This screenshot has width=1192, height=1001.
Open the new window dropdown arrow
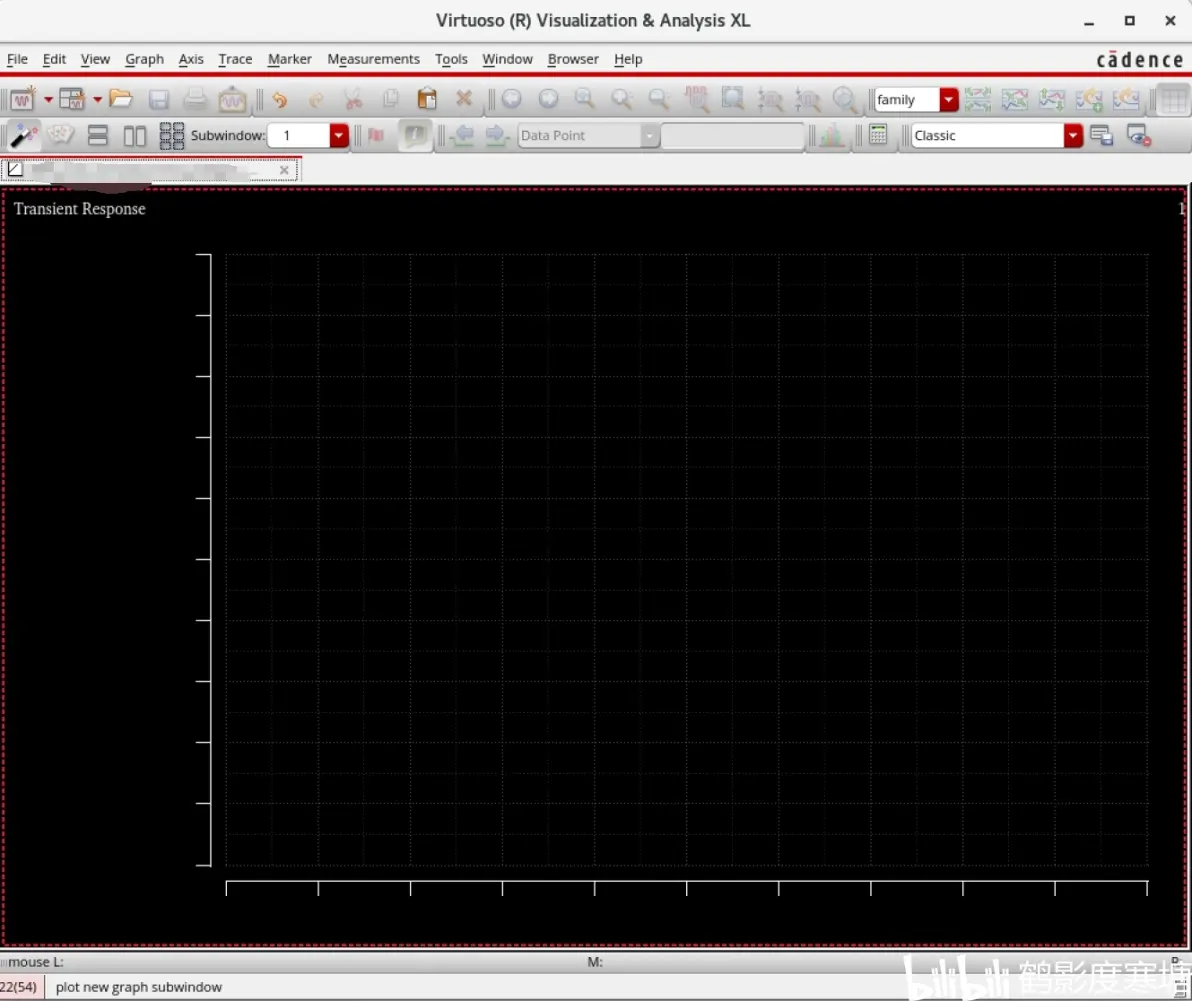coord(48,100)
